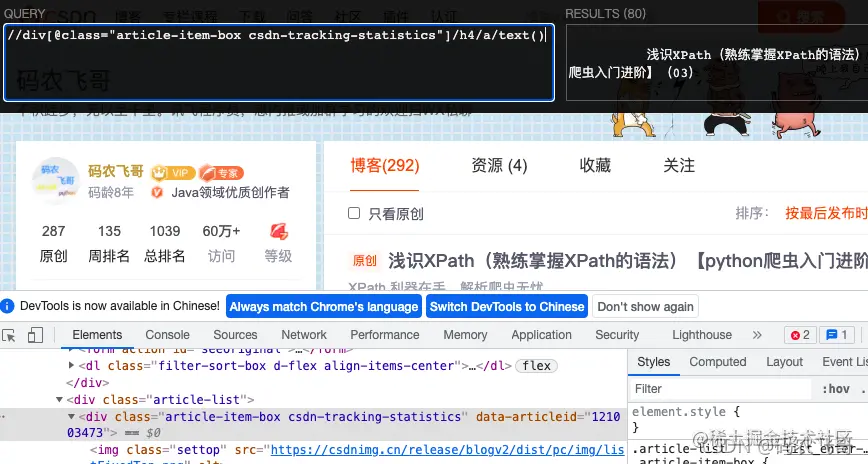This screenshot has width=868, height=464.
Task: Click Switch DevTools to Chinese button
Action: [x=507, y=306]
